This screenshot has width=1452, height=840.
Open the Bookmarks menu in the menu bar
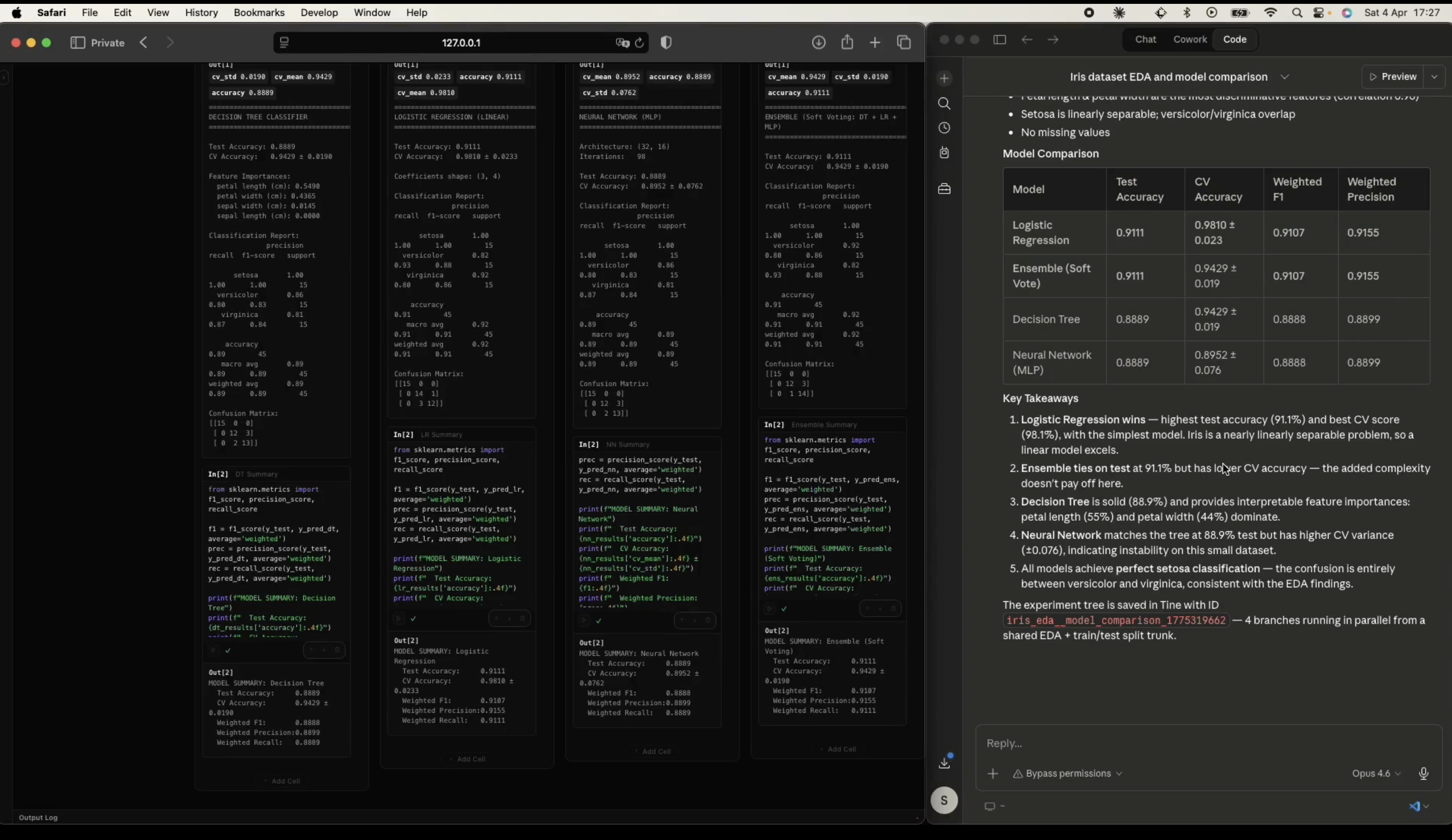coord(259,13)
